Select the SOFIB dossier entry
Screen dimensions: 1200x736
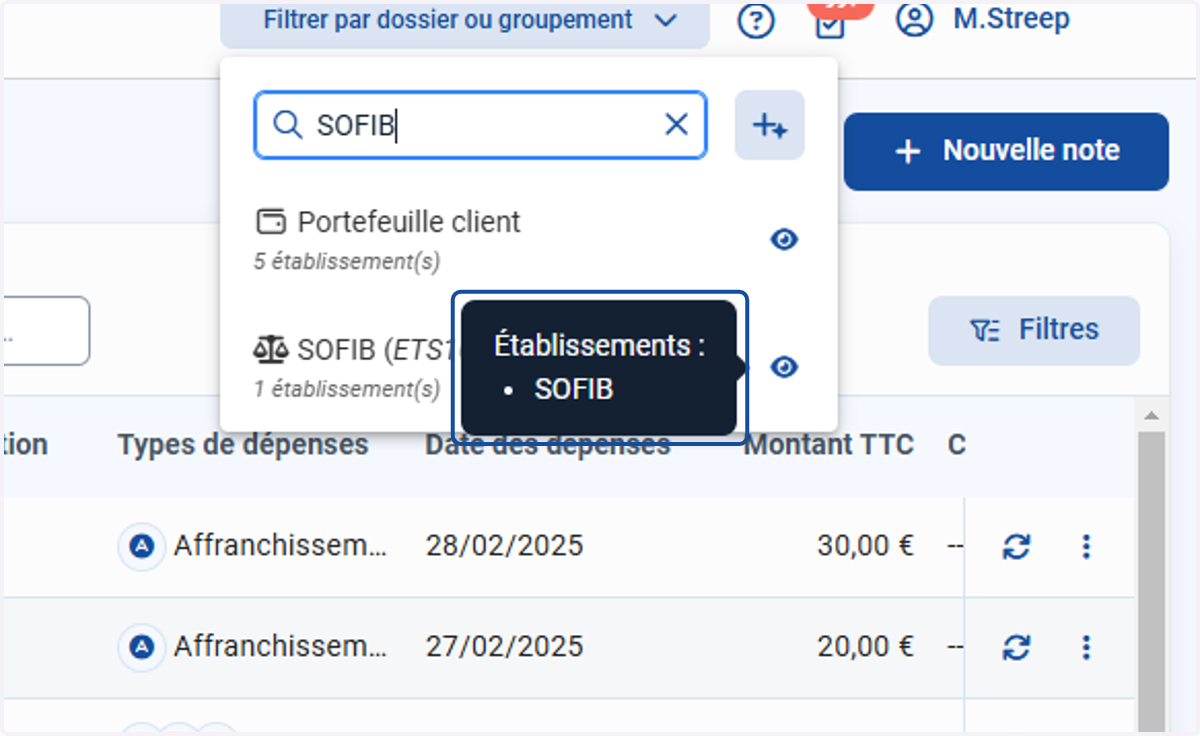pyautogui.click(x=355, y=367)
